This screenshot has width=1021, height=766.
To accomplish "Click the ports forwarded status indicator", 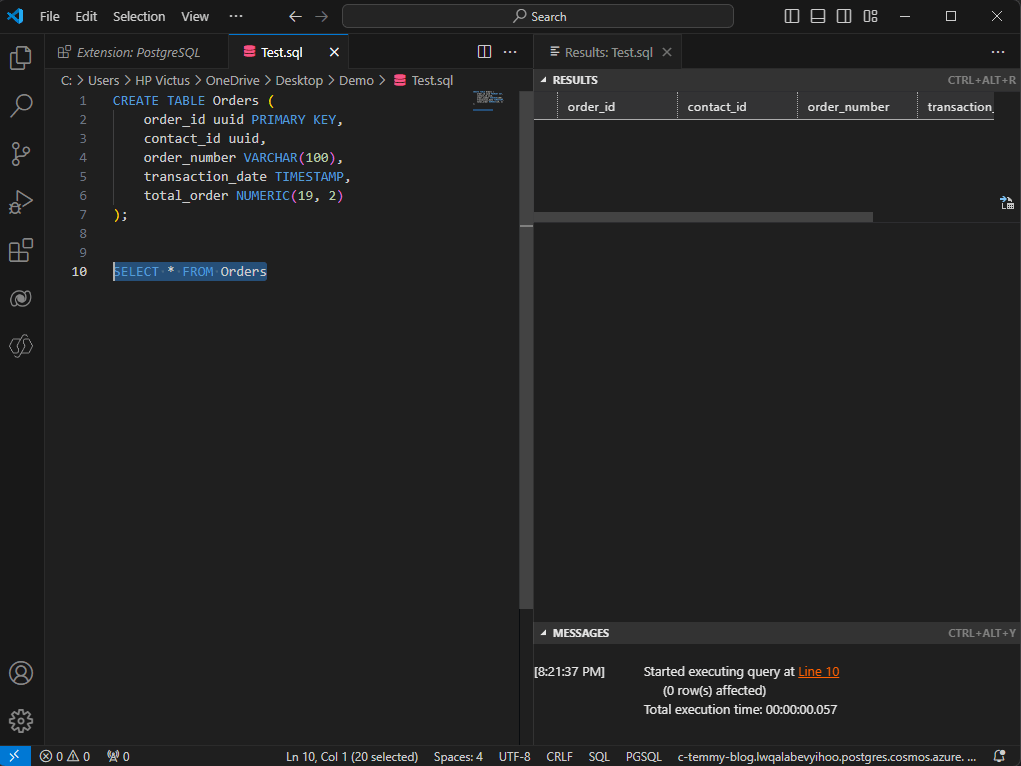I will click(x=119, y=756).
